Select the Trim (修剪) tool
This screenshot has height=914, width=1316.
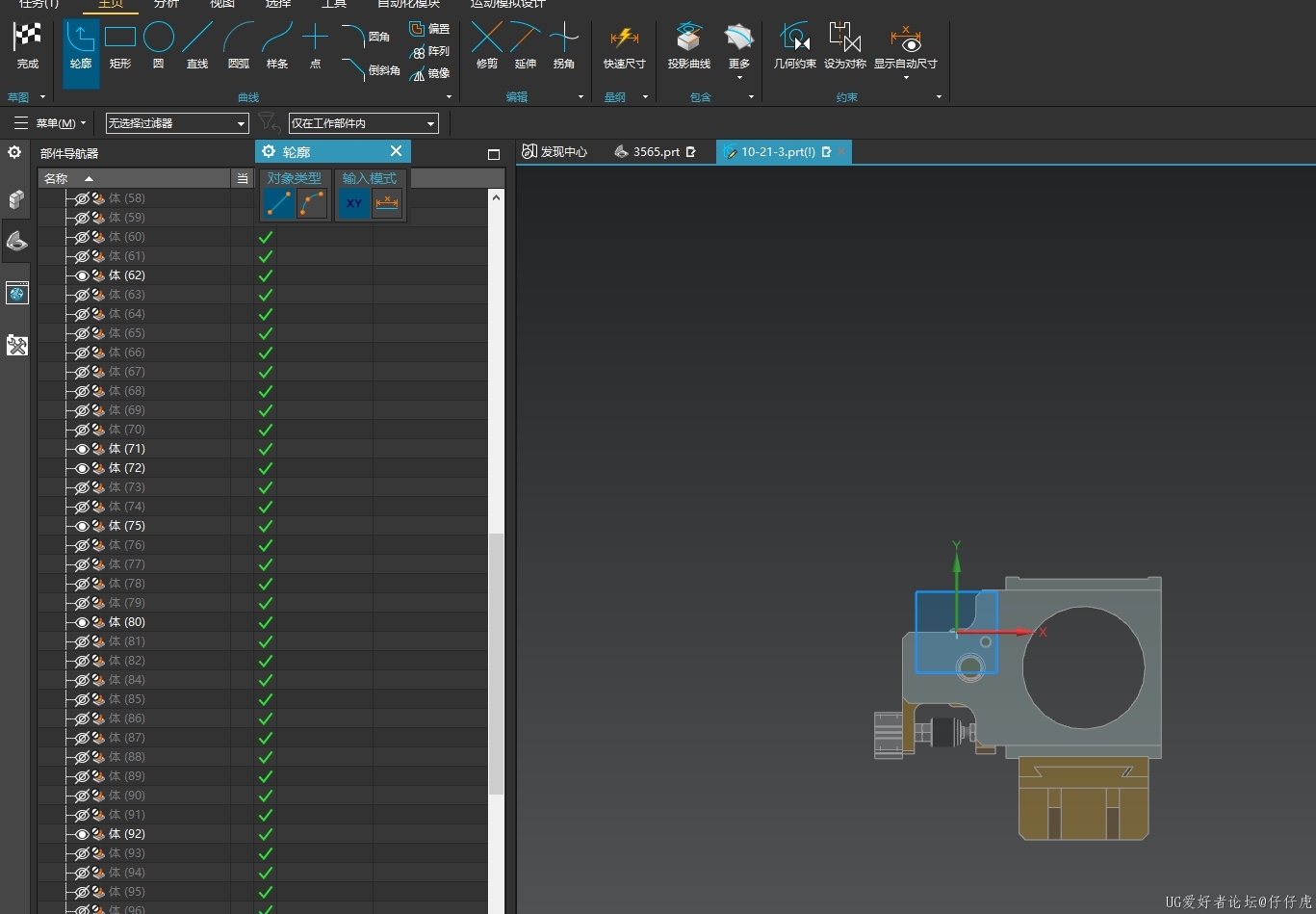point(487,46)
